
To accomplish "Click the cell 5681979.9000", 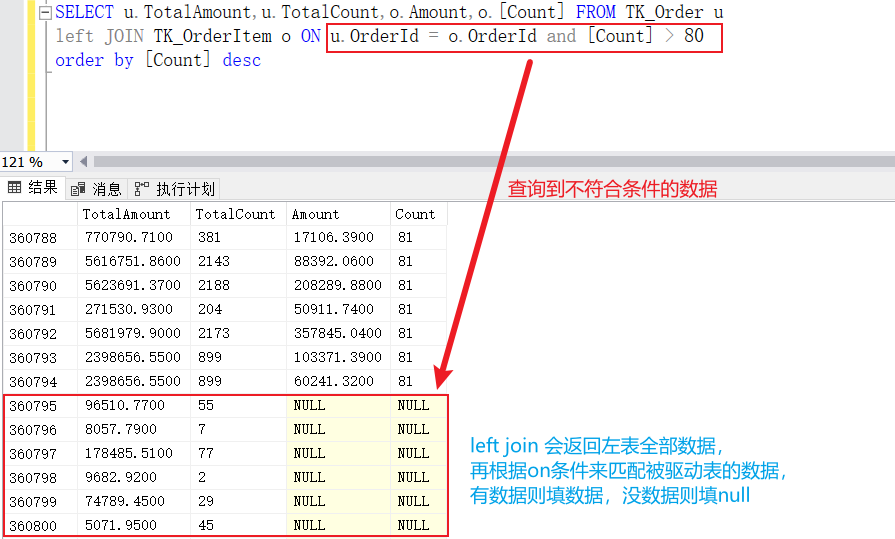I will click(x=134, y=333).
